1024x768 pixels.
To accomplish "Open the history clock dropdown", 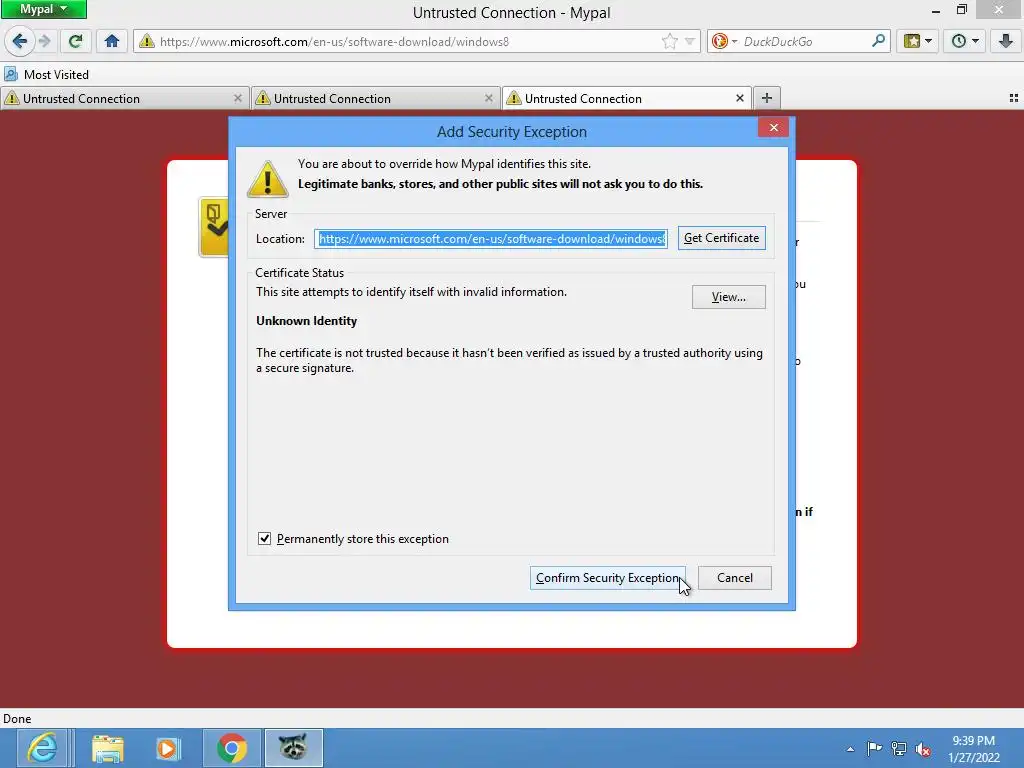I will (x=965, y=41).
